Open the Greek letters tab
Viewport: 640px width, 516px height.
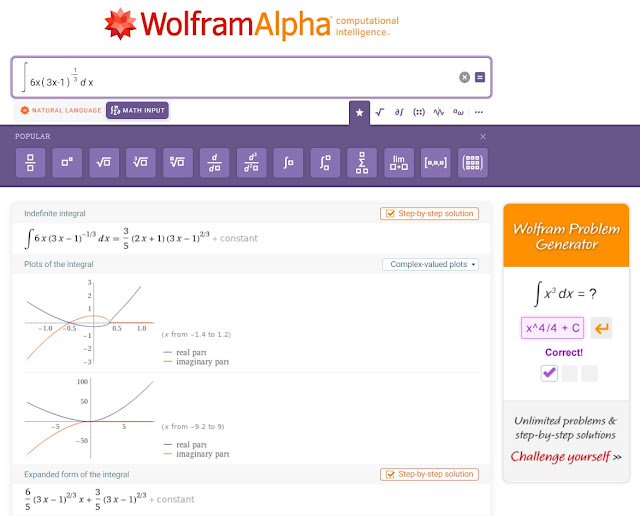(458, 112)
